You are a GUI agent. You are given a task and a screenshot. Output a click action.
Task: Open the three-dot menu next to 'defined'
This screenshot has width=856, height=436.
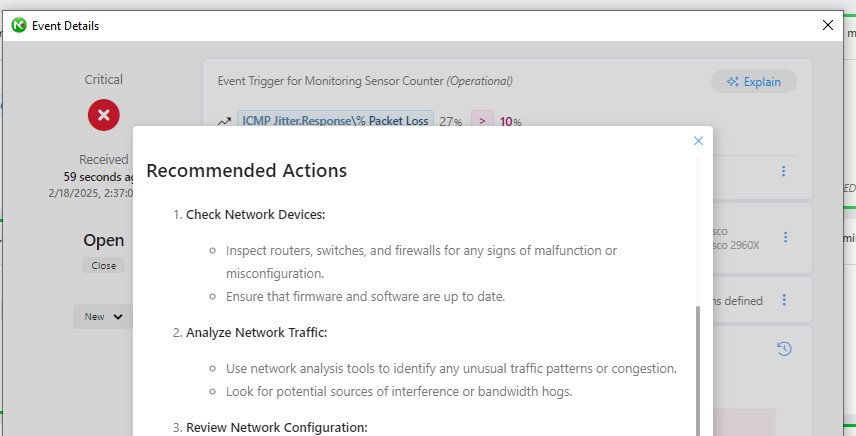point(784,300)
